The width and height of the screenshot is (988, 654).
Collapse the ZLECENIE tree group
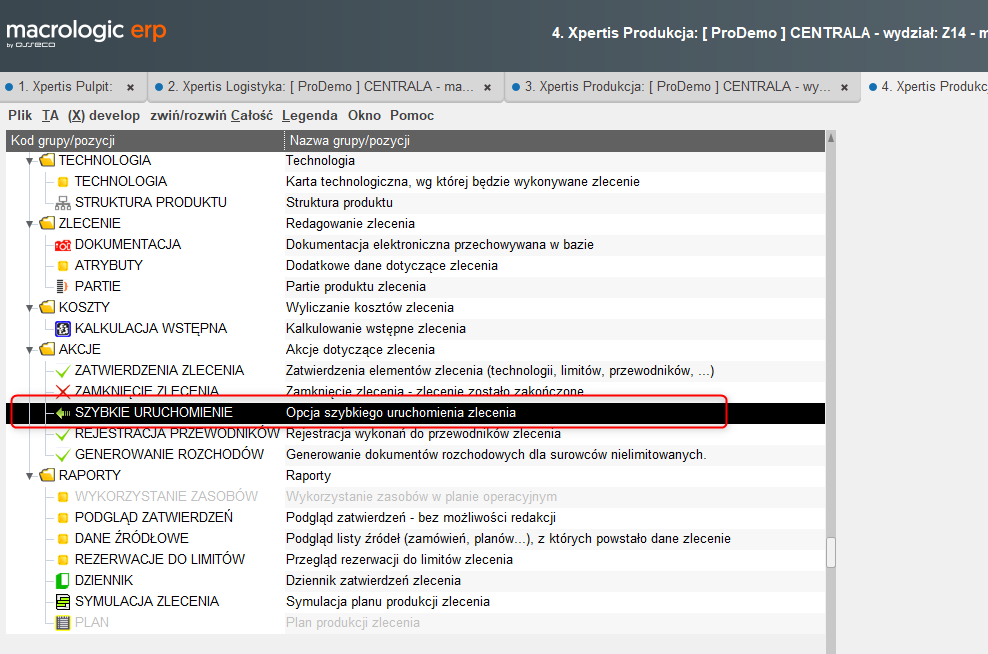point(31,224)
